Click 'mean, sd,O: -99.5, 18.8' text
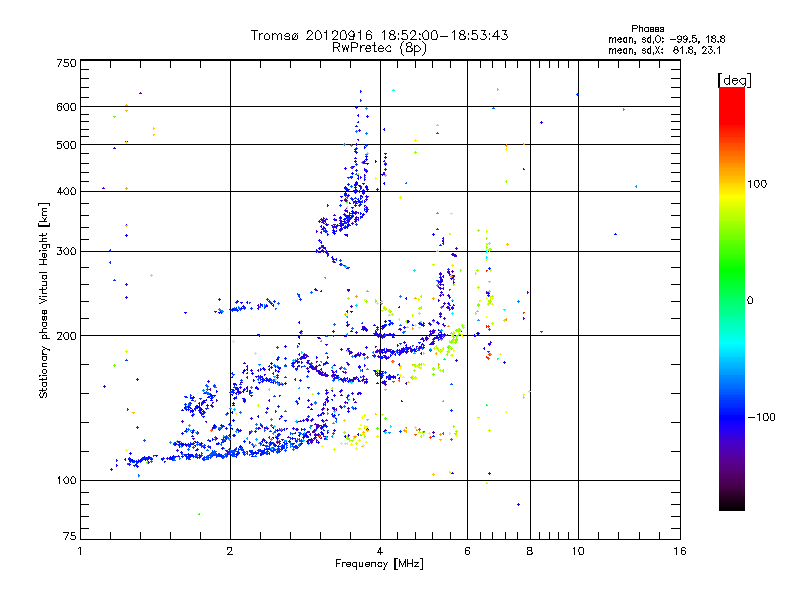This screenshot has height=600, width=800. tap(667, 39)
